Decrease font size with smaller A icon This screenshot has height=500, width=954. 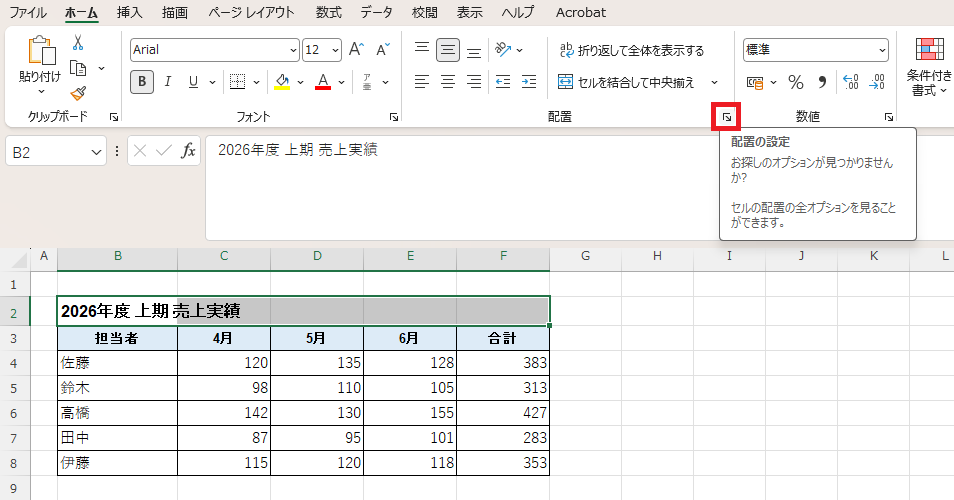coord(383,50)
